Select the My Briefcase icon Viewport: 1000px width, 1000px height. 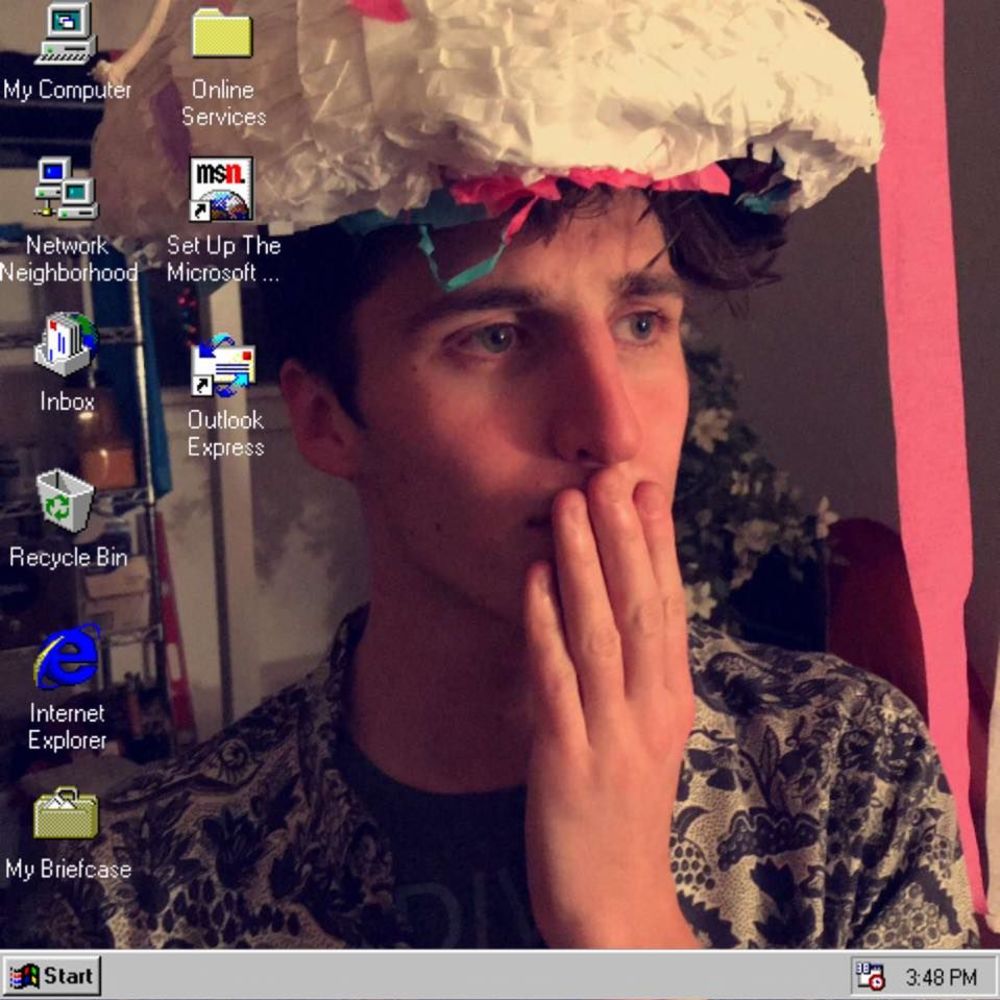point(66,814)
